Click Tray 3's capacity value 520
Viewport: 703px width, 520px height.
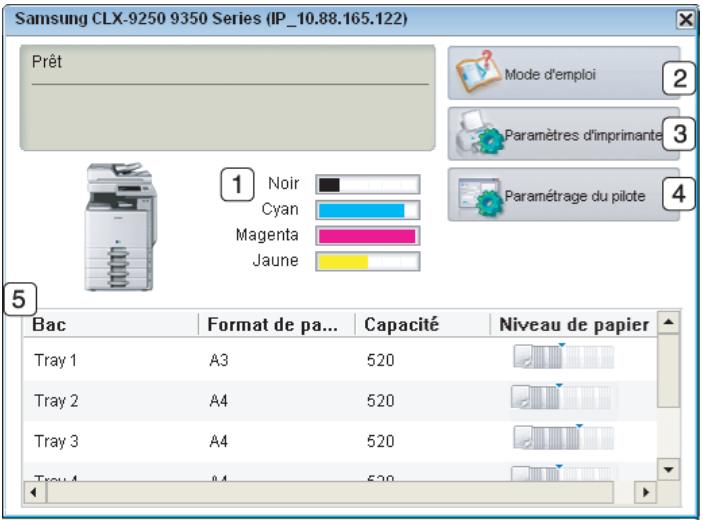[381, 441]
